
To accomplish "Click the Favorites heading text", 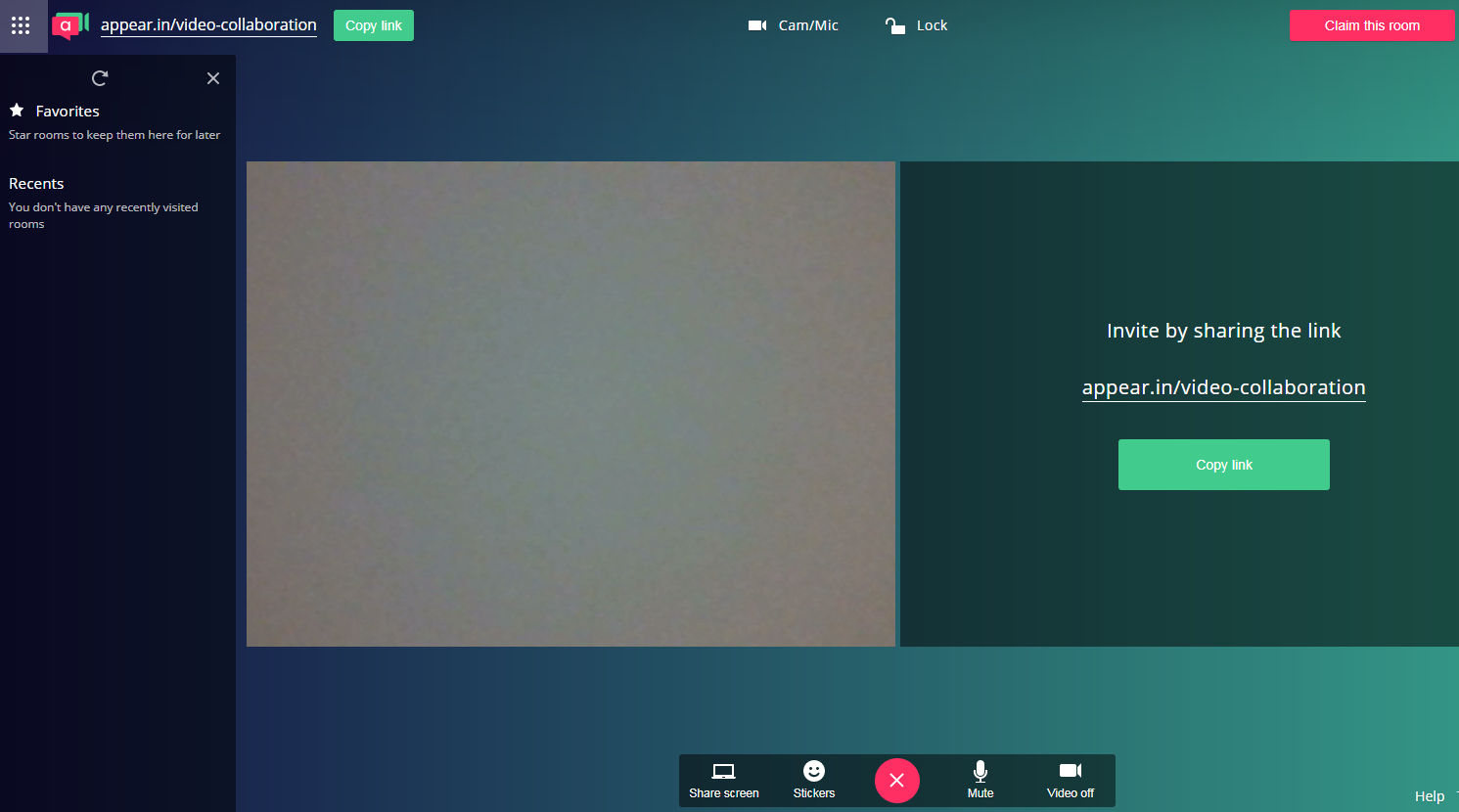I will click(x=68, y=112).
